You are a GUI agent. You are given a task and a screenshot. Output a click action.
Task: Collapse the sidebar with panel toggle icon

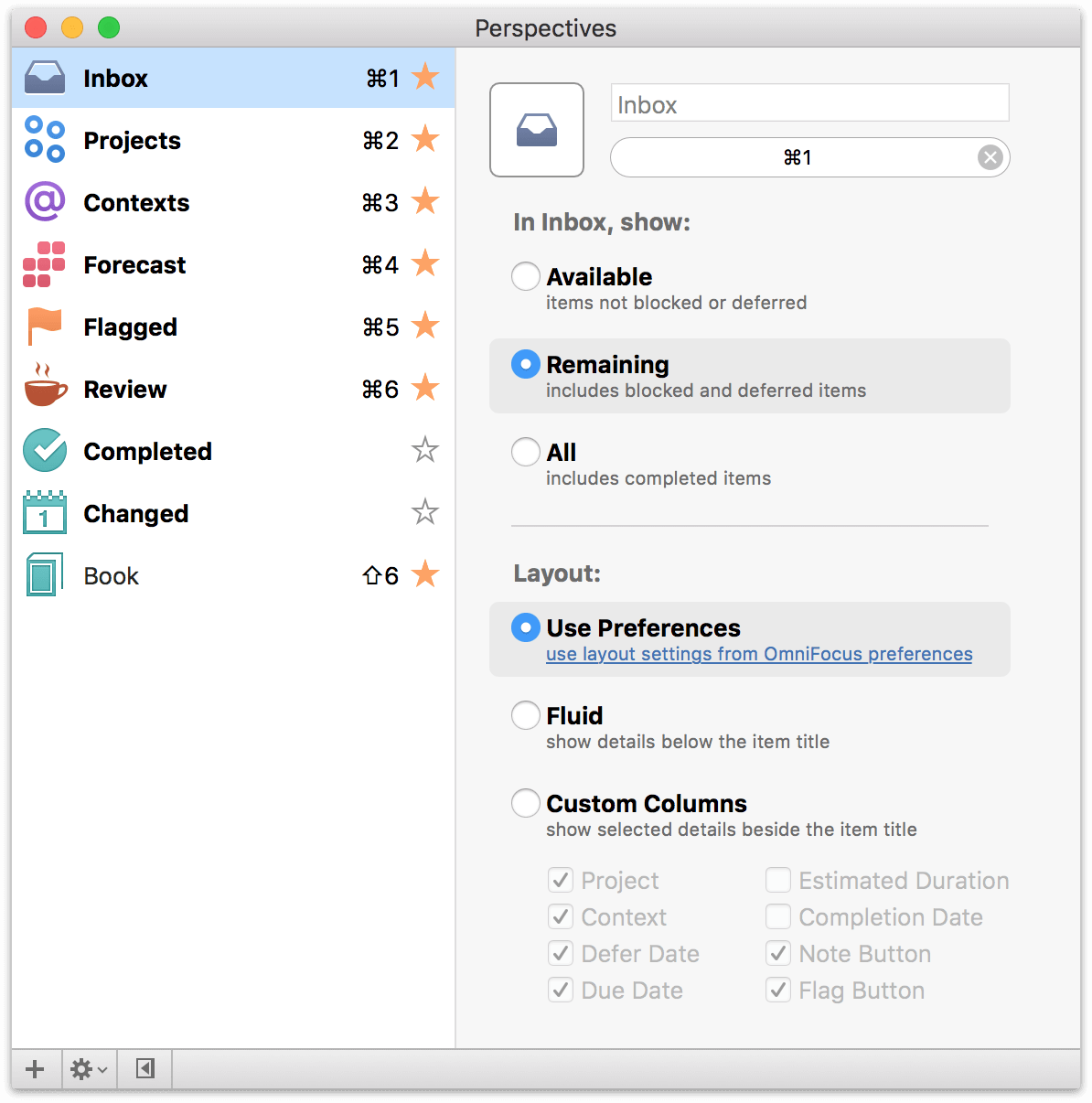pos(145,1068)
